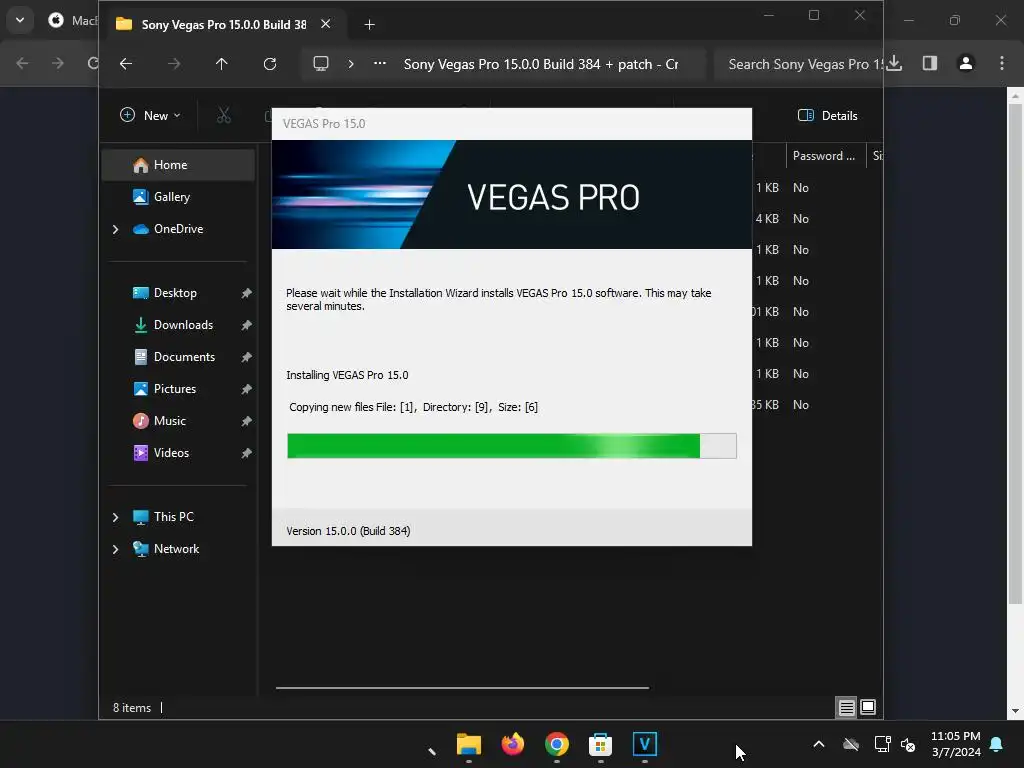
Task: Expand the This PC tree node
Action: tap(116, 517)
